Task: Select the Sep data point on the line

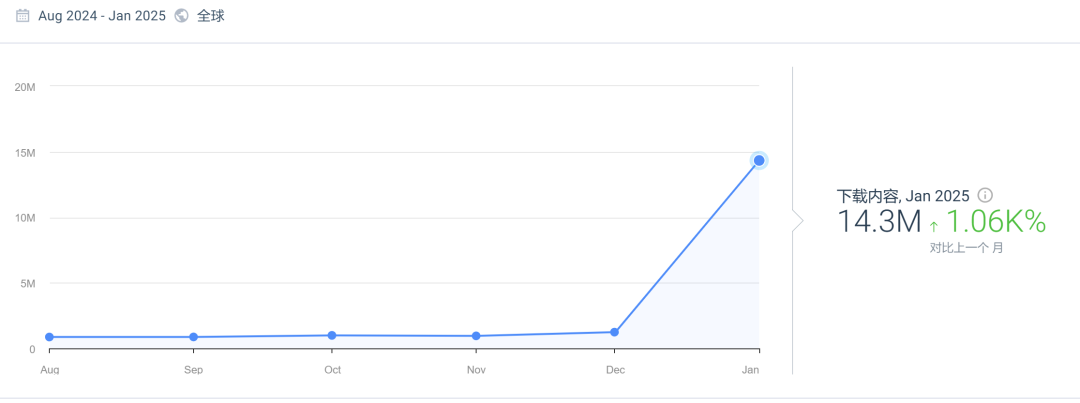Action: (193, 337)
